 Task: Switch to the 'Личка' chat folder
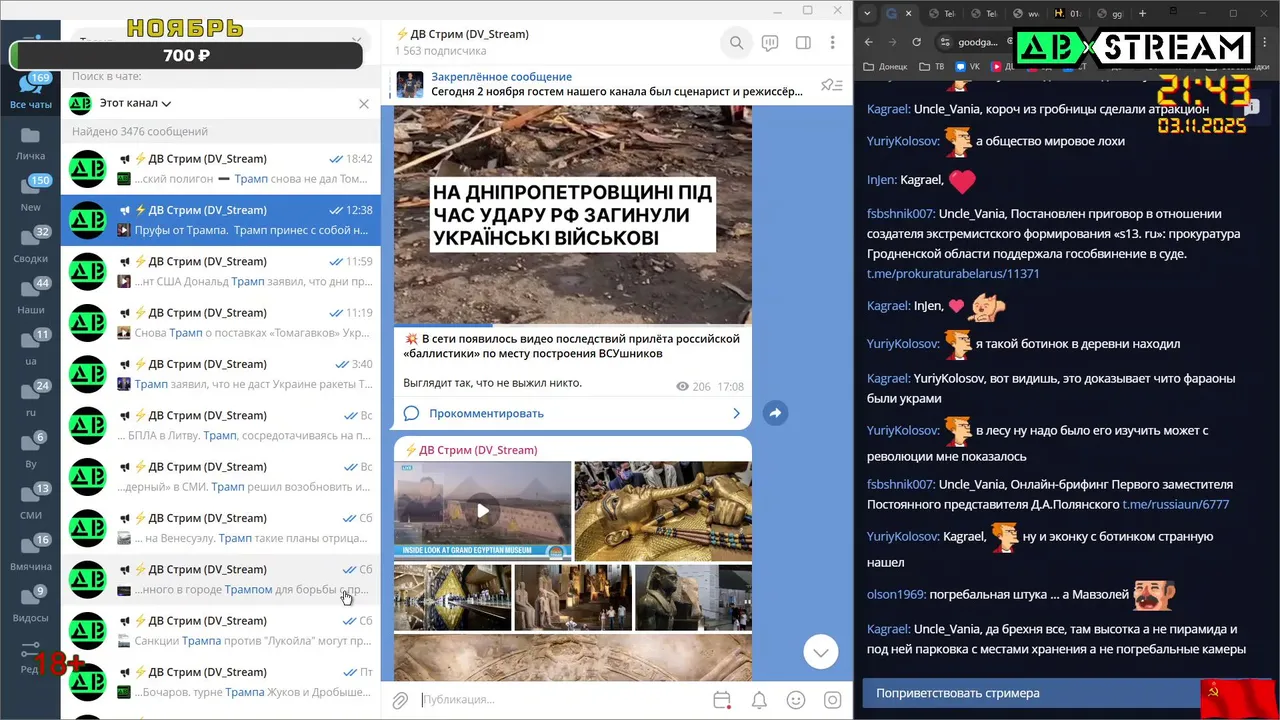pos(31,143)
